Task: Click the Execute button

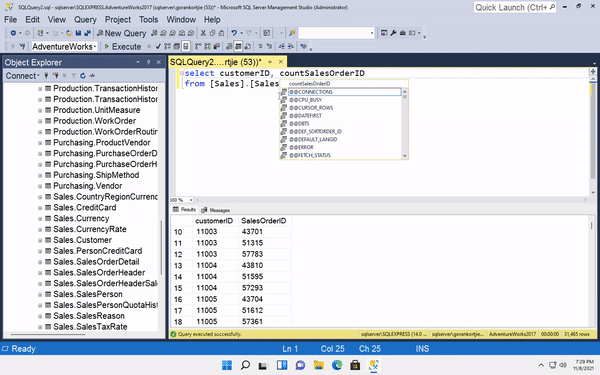Action: click(123, 46)
